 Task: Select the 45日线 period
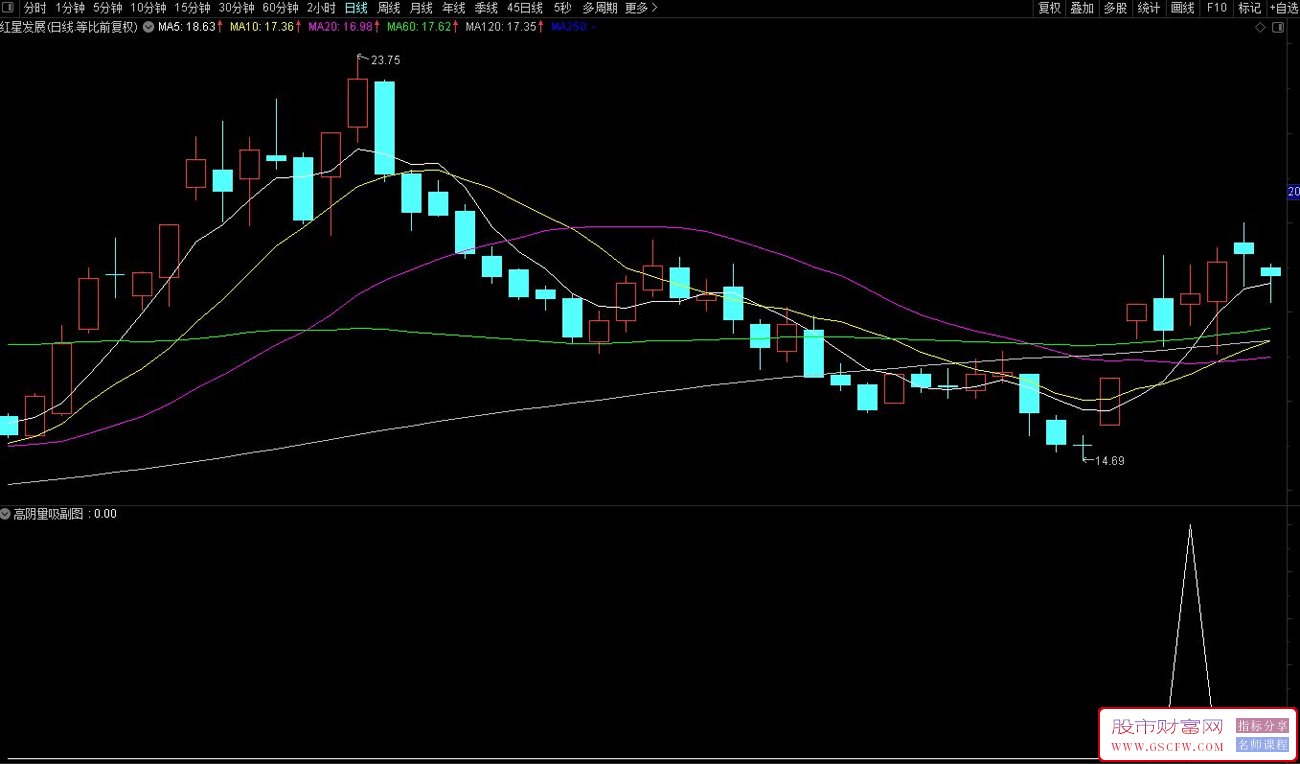click(525, 8)
